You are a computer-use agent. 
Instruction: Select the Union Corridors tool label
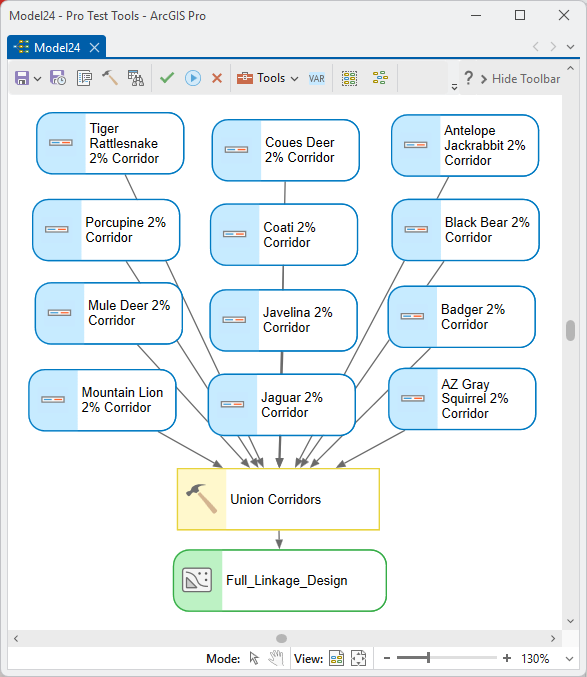click(x=275, y=499)
